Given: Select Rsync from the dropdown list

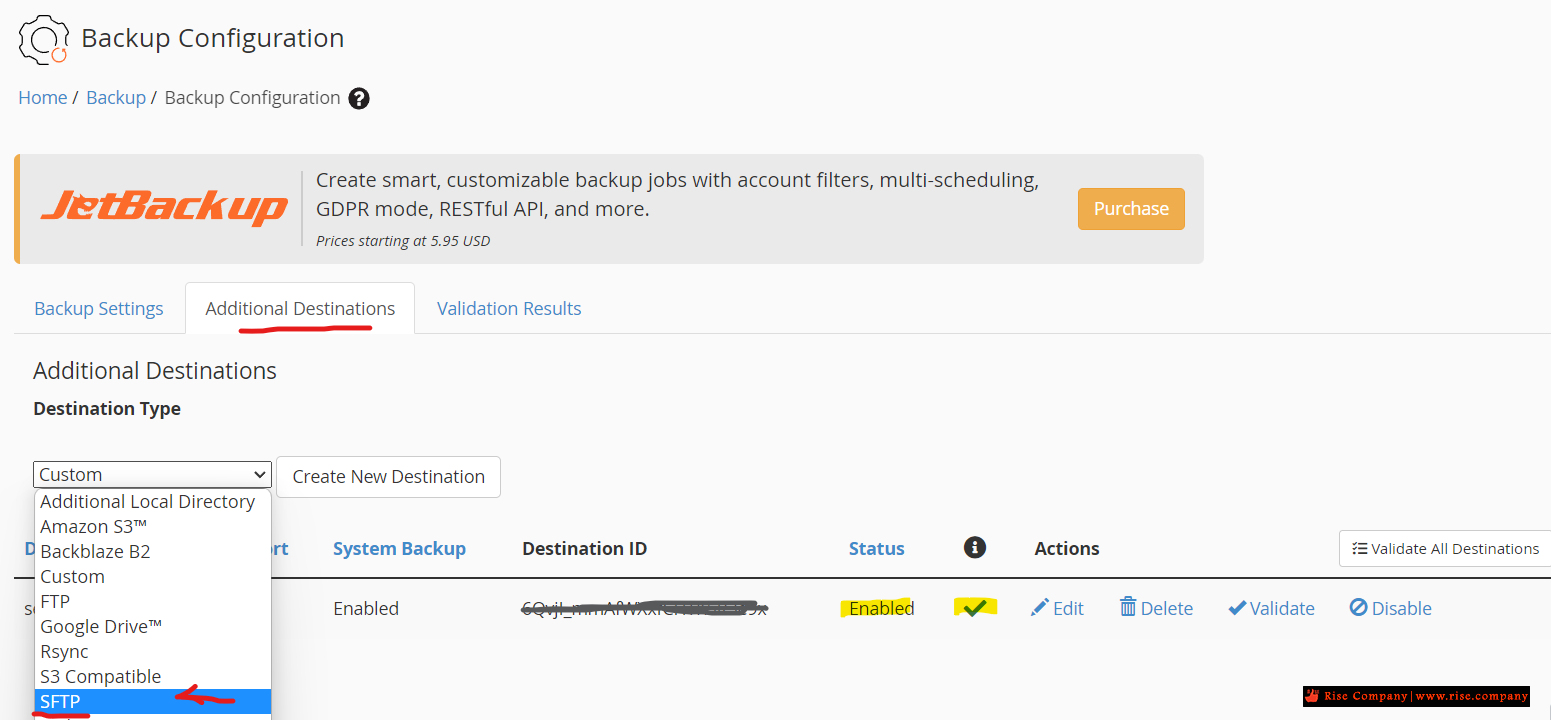Looking at the screenshot, I should point(153,652).
